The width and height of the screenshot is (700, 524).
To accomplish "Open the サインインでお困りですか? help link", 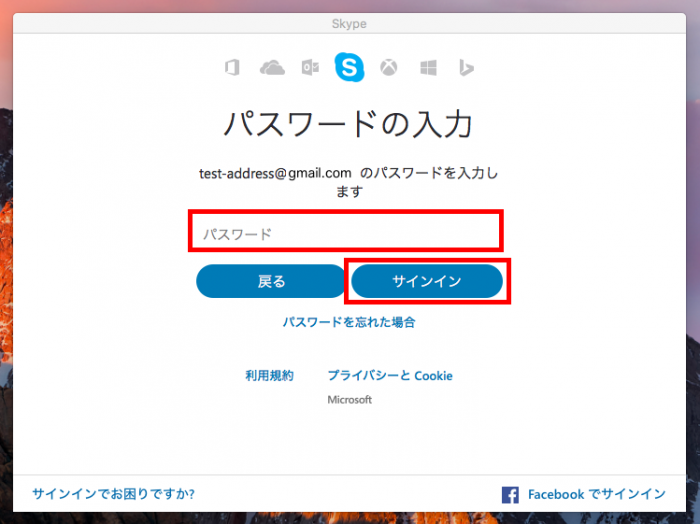I will click(113, 494).
